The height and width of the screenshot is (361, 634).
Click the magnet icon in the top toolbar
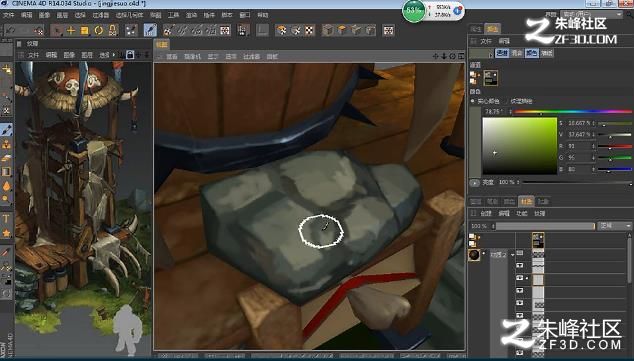pyautogui.click(x=113, y=30)
